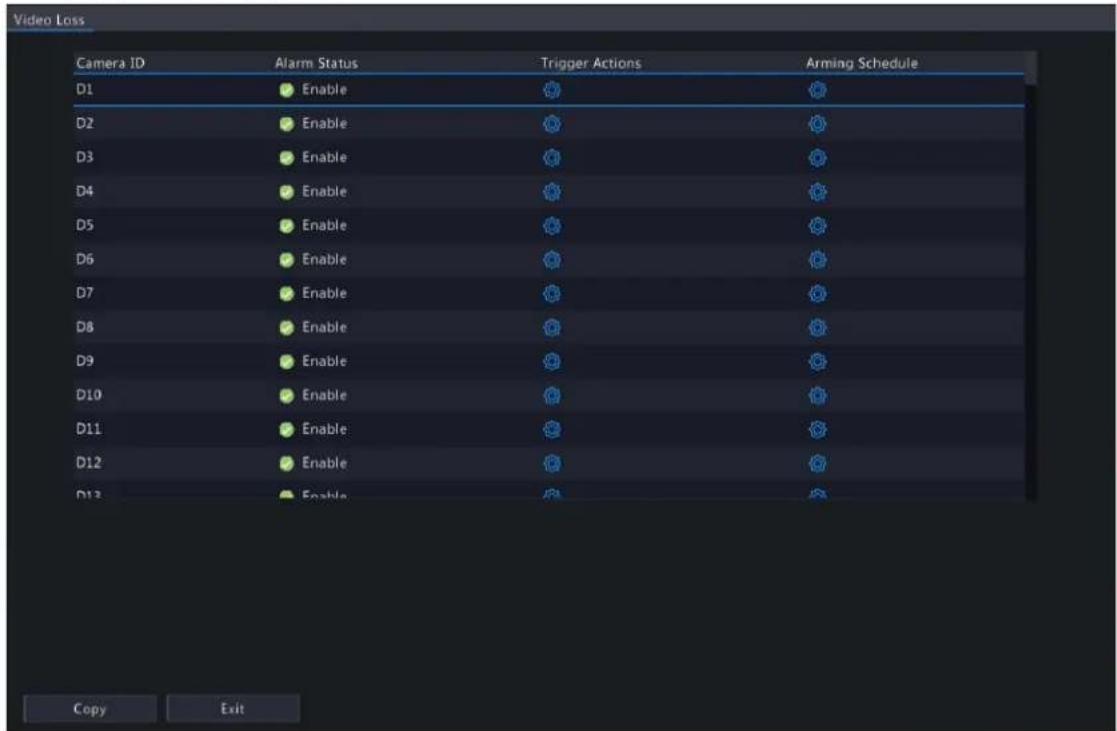
Task: Click the Copy button
Action: (x=90, y=709)
